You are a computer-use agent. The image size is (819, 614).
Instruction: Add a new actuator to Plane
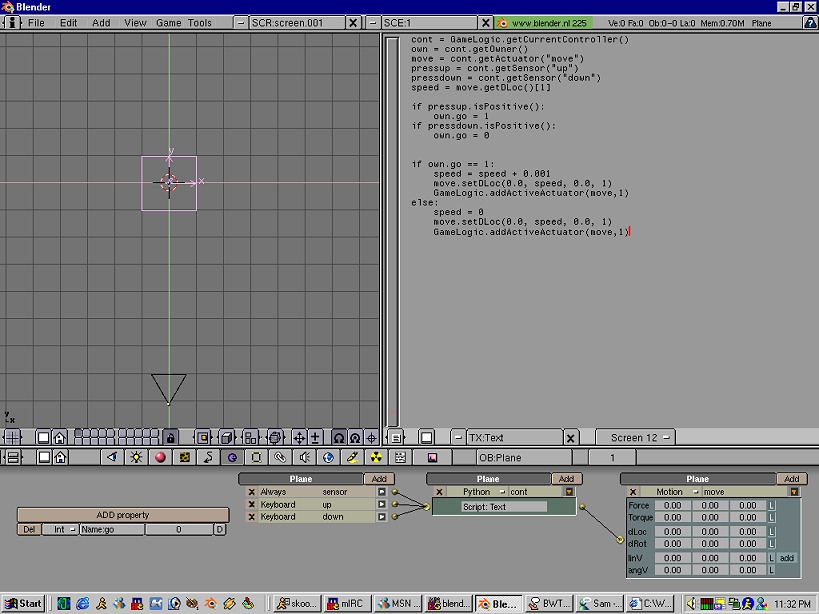click(x=791, y=479)
